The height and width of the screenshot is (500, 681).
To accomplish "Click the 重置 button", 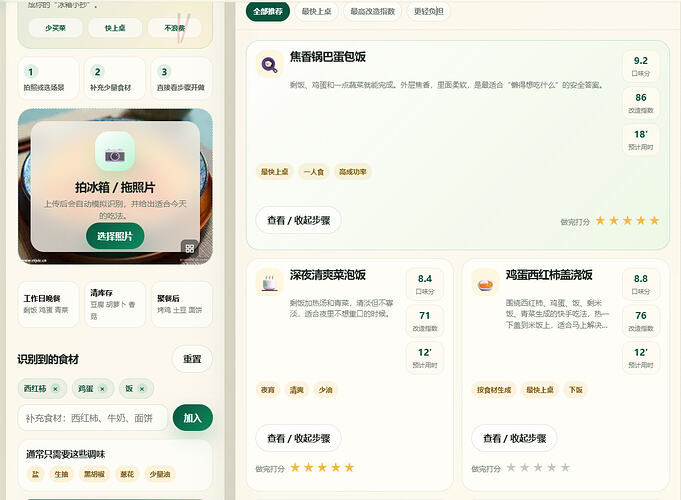I will click(192, 359).
